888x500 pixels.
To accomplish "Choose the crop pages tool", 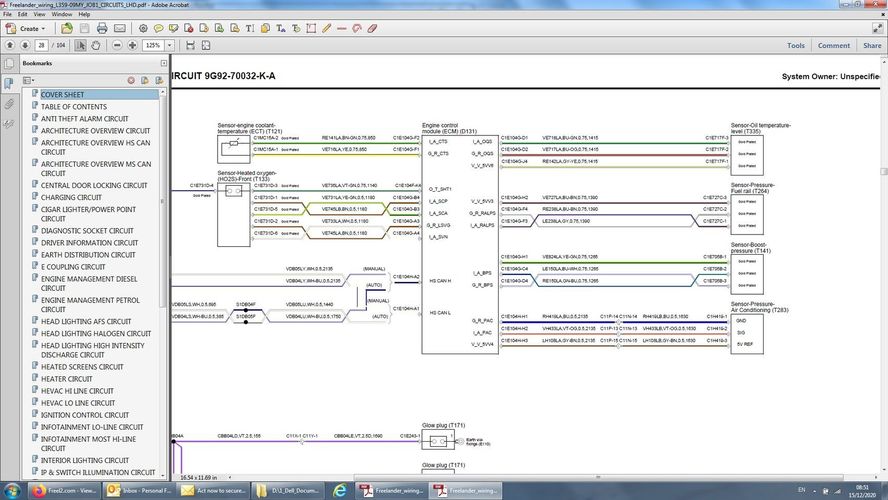I will [311, 28].
